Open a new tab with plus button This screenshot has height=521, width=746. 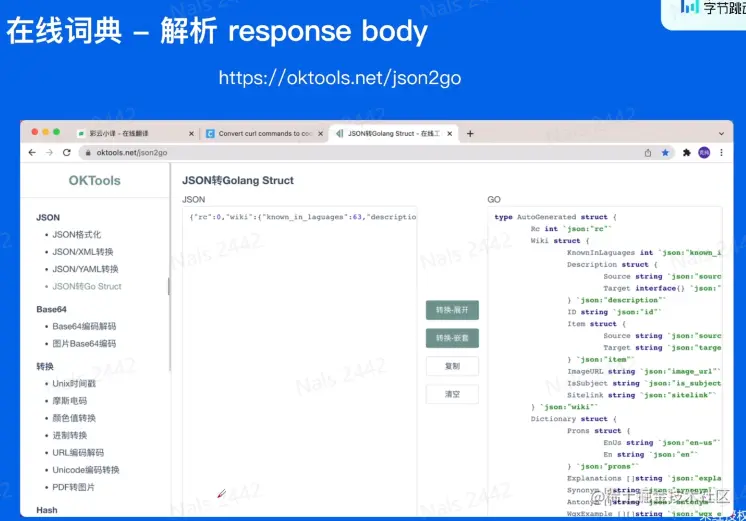pos(470,134)
